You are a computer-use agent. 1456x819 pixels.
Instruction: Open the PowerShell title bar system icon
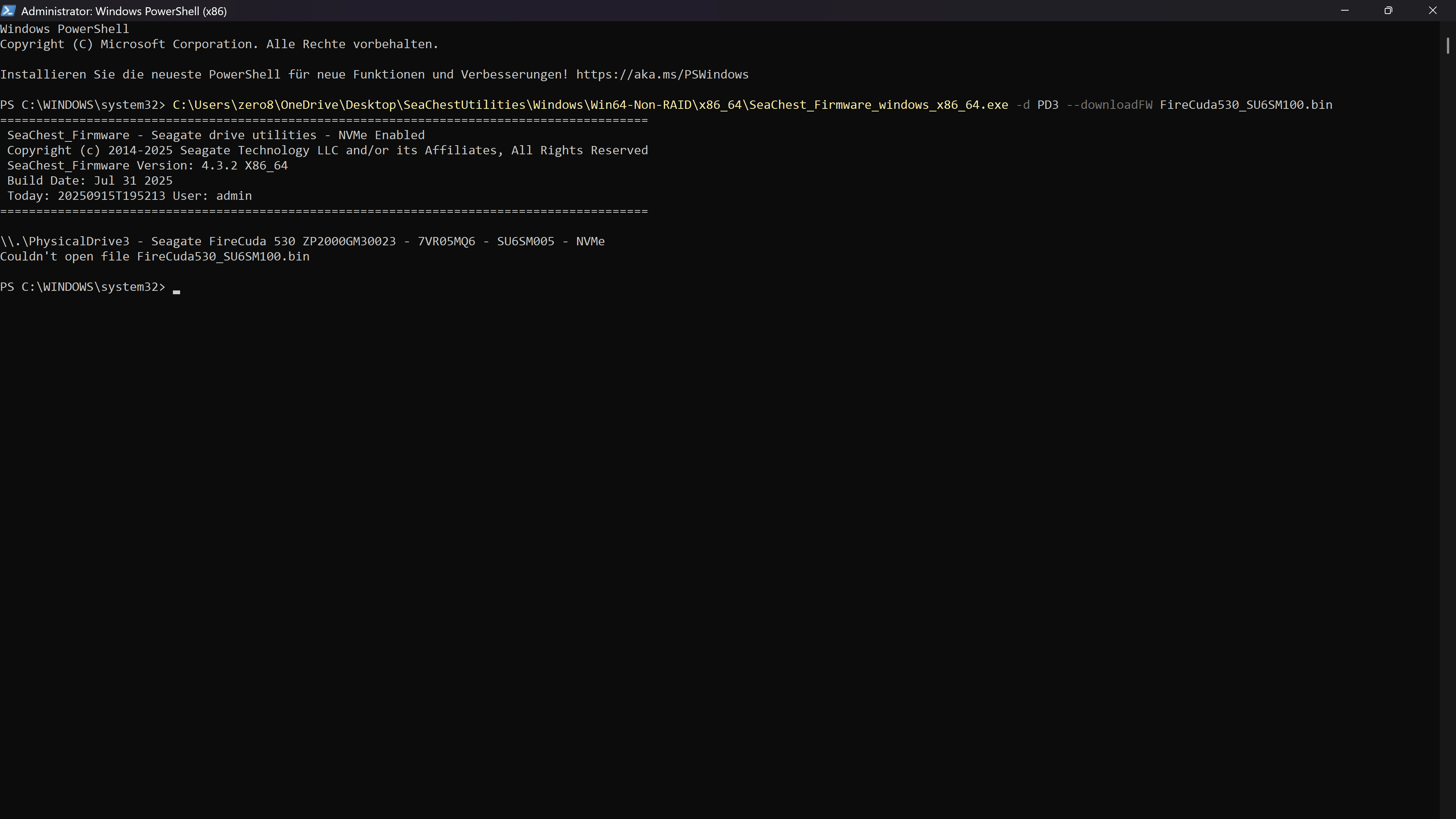8,11
